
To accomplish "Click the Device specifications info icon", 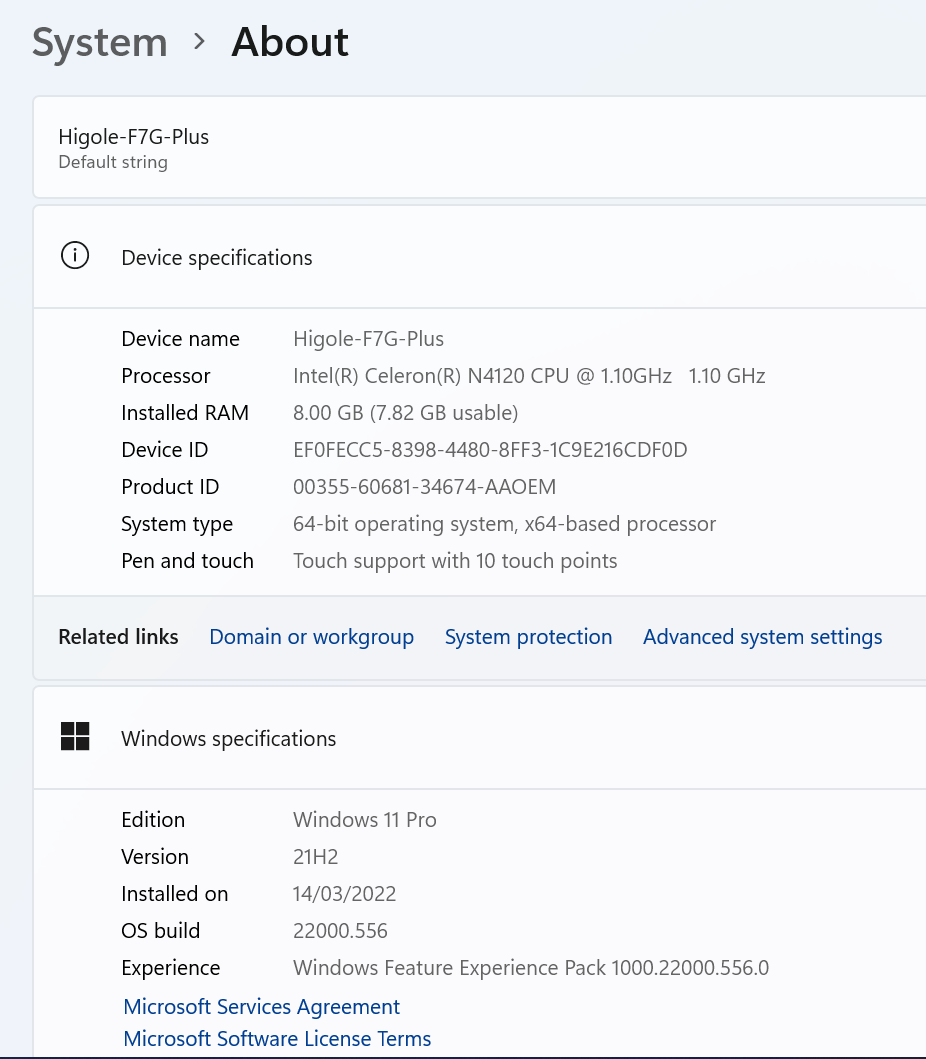I will point(75,256).
